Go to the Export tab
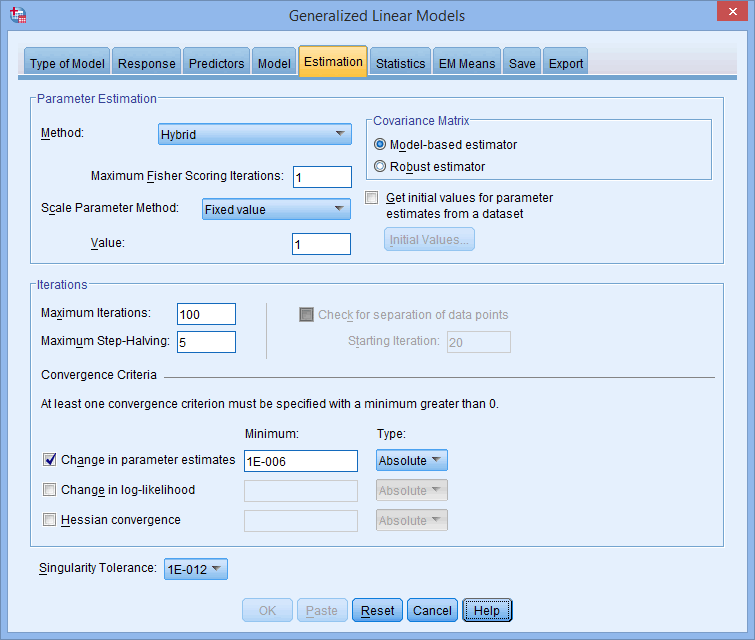755x640 pixels. pyautogui.click(x=566, y=63)
